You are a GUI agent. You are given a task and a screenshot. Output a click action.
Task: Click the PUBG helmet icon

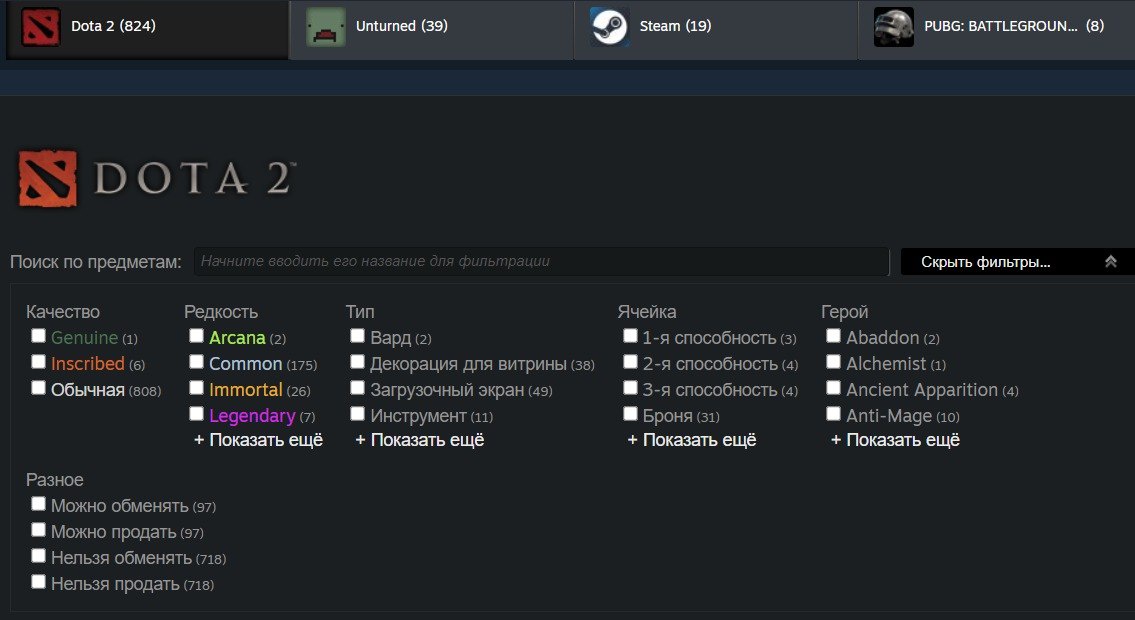893,27
